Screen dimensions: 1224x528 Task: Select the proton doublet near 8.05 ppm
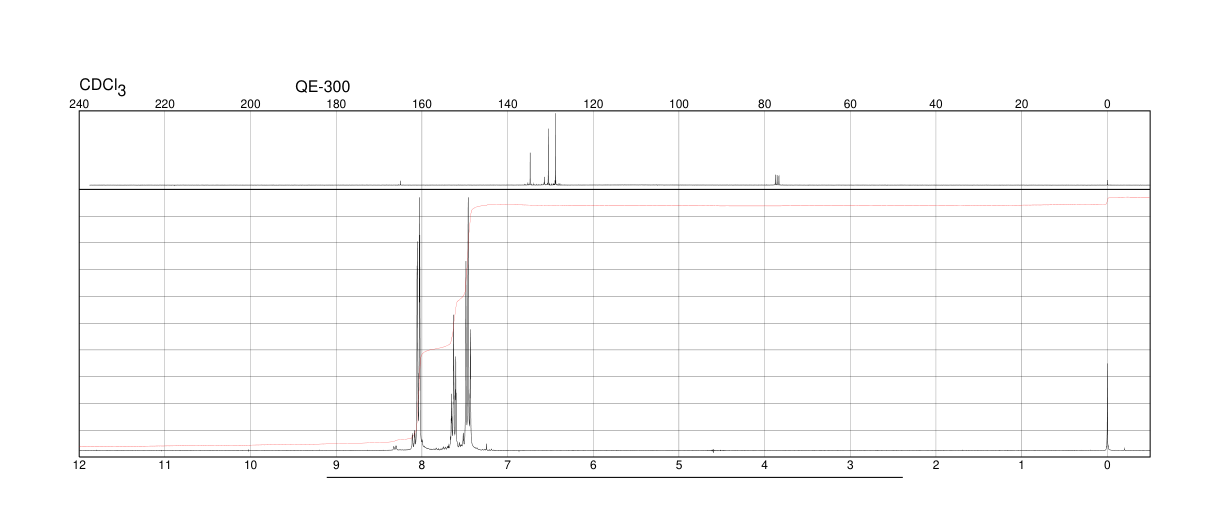419,323
